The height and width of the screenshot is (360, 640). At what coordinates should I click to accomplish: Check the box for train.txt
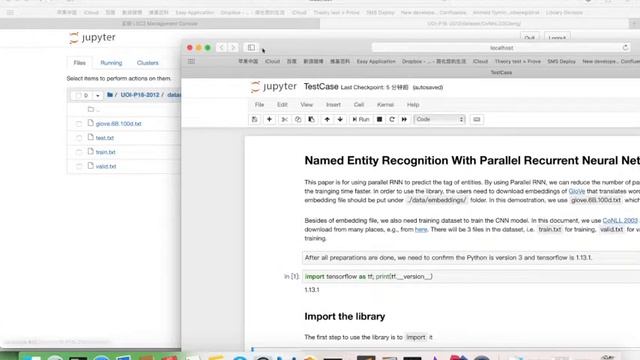[79, 152]
